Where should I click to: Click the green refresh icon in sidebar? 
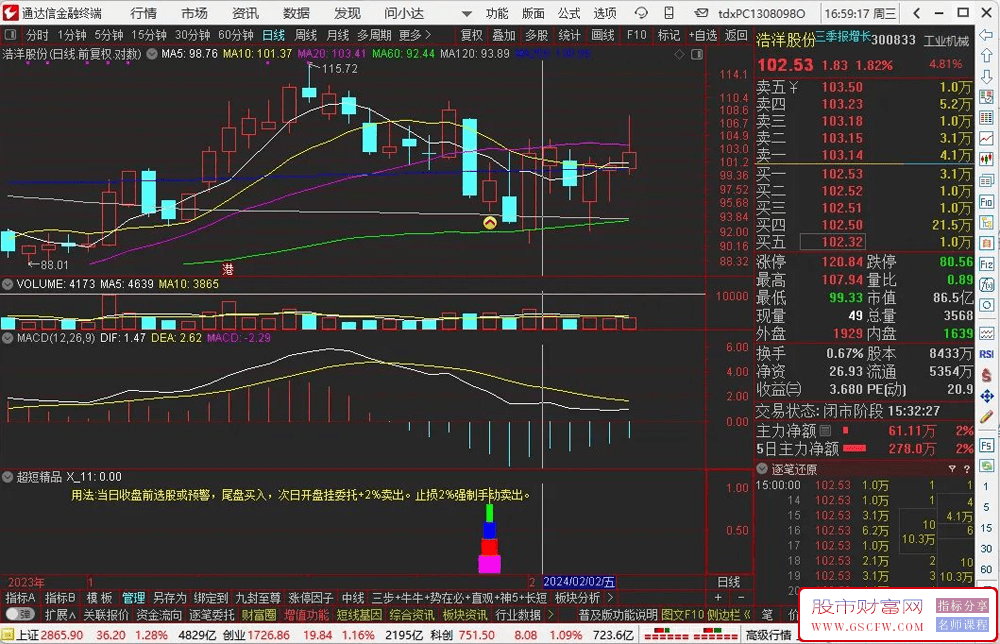pos(987,465)
